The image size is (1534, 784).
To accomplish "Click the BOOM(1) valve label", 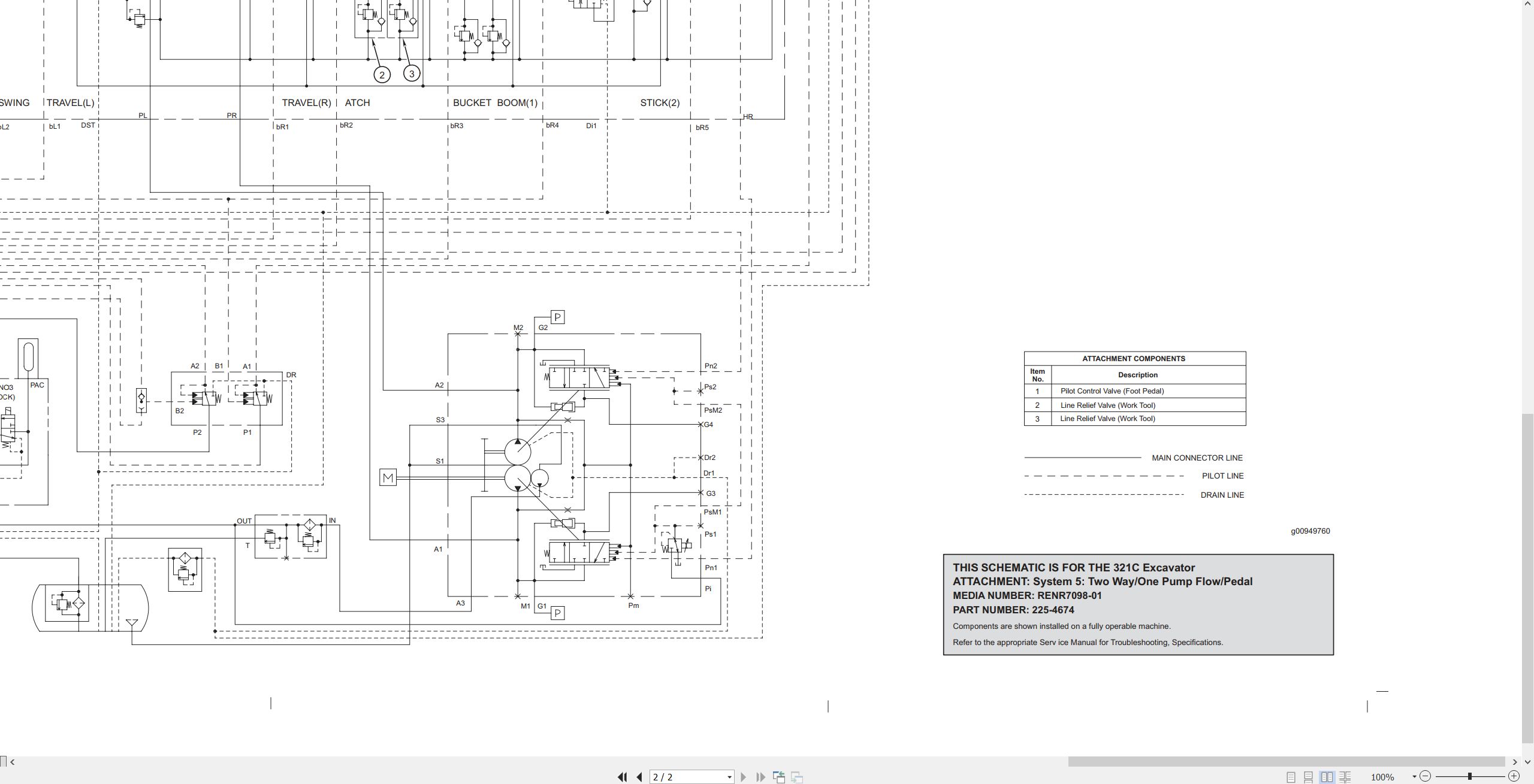I will click(517, 103).
